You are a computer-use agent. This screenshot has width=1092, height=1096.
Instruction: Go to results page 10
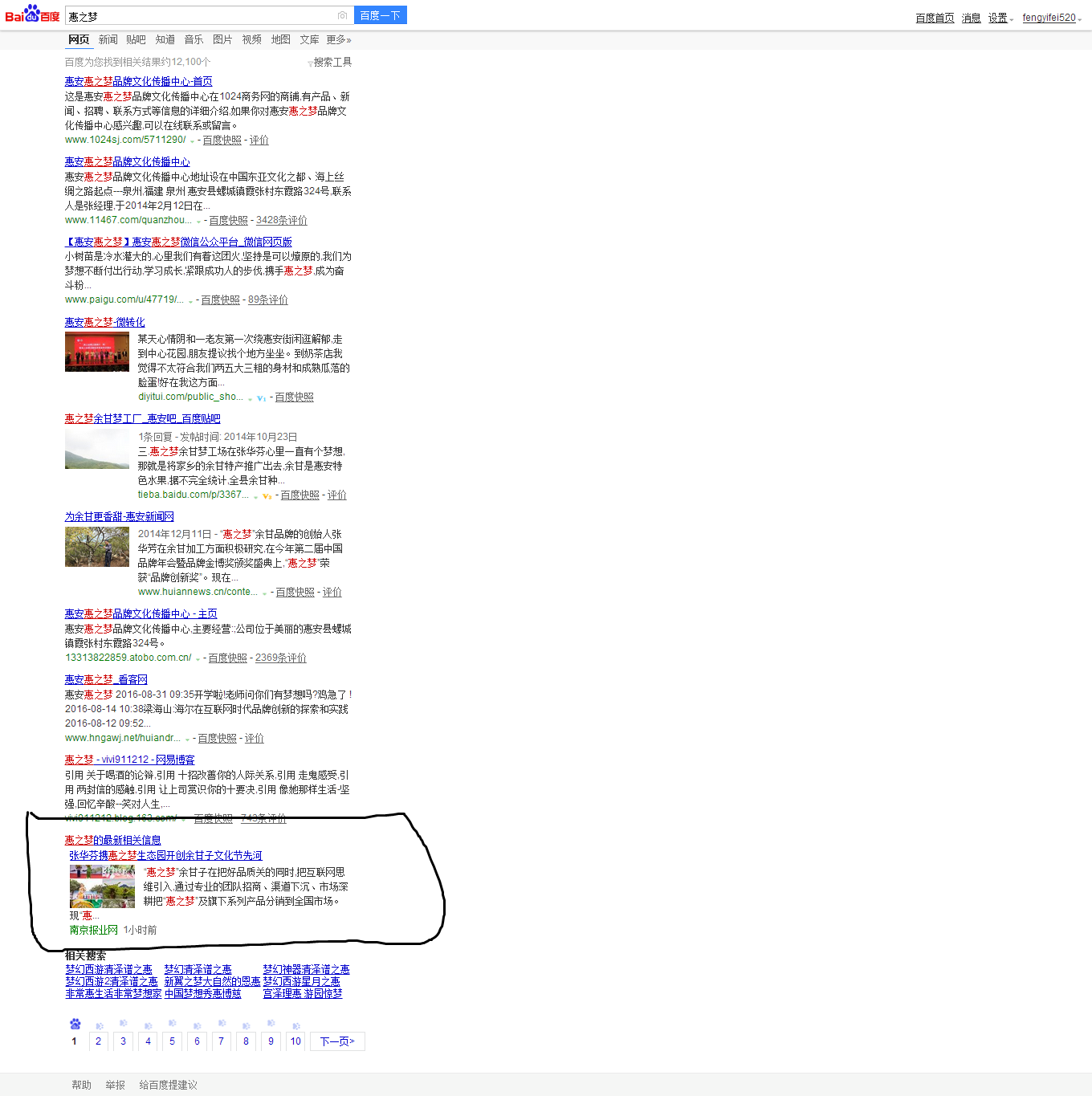click(x=295, y=1041)
